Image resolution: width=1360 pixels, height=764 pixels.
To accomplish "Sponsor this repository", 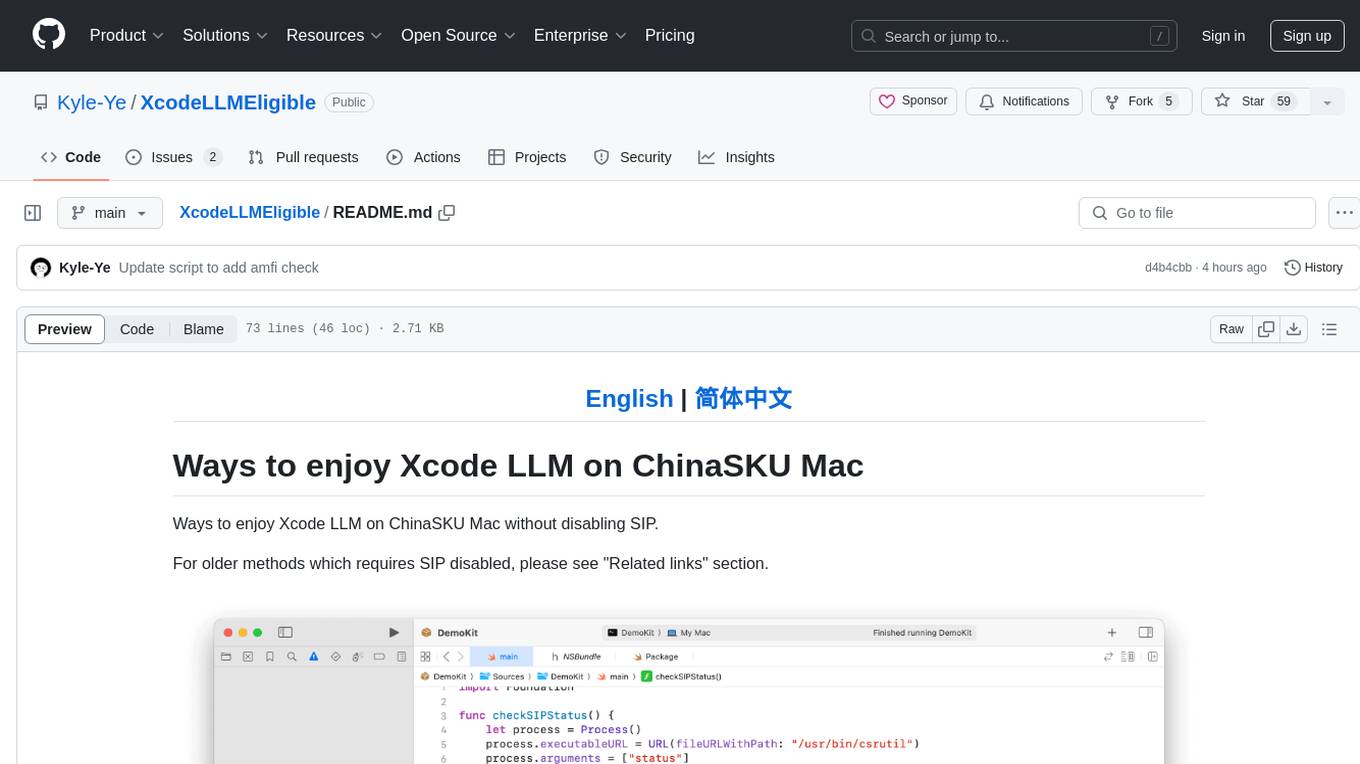I will pyautogui.click(x=914, y=101).
